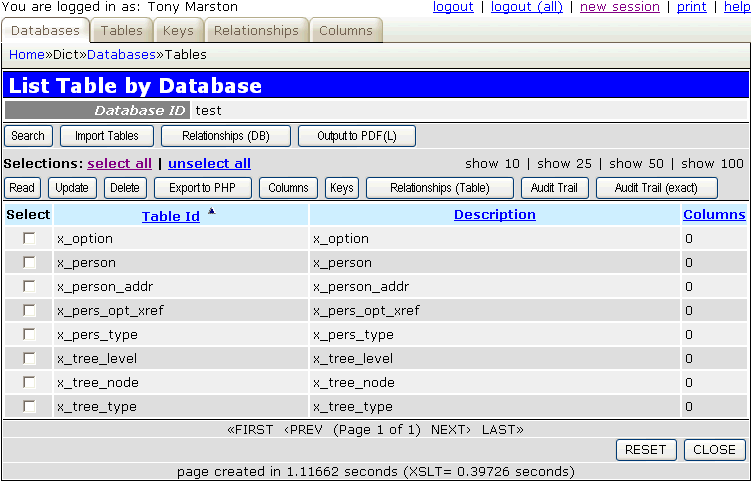Click the select all link
This screenshot has height=482, width=752.
(120, 163)
